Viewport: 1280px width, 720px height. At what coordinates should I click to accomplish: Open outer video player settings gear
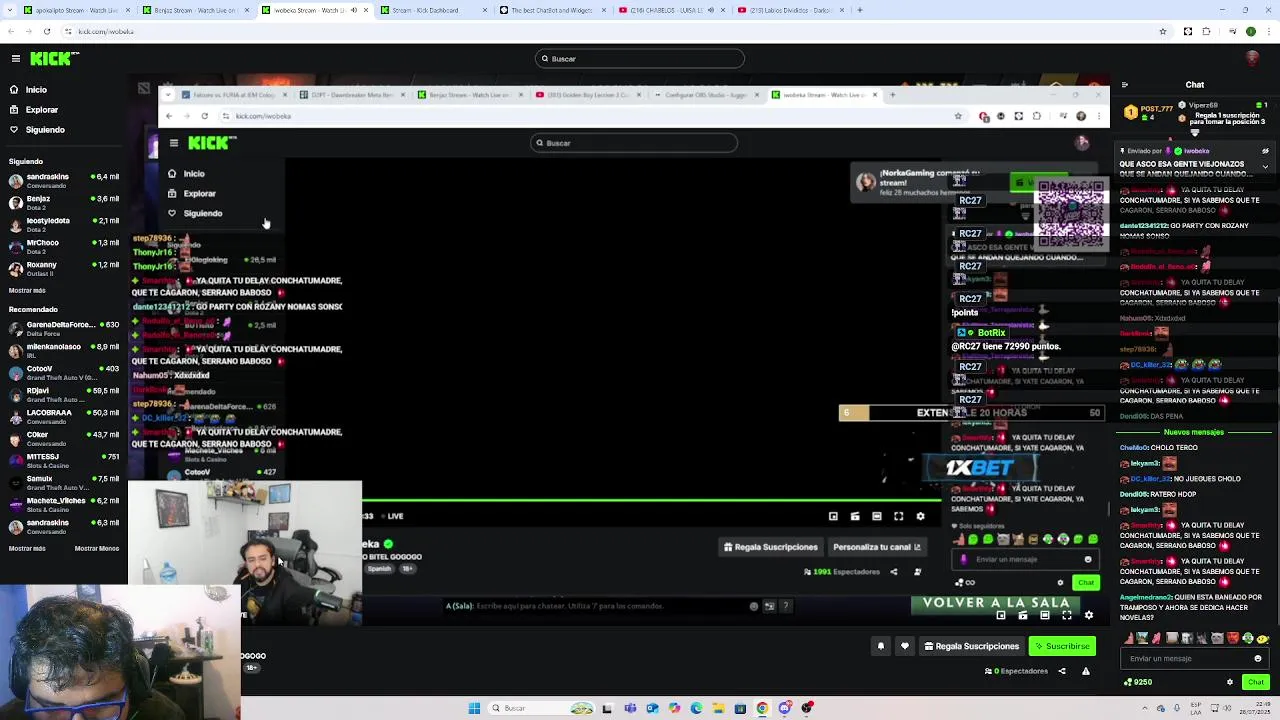click(x=1089, y=616)
